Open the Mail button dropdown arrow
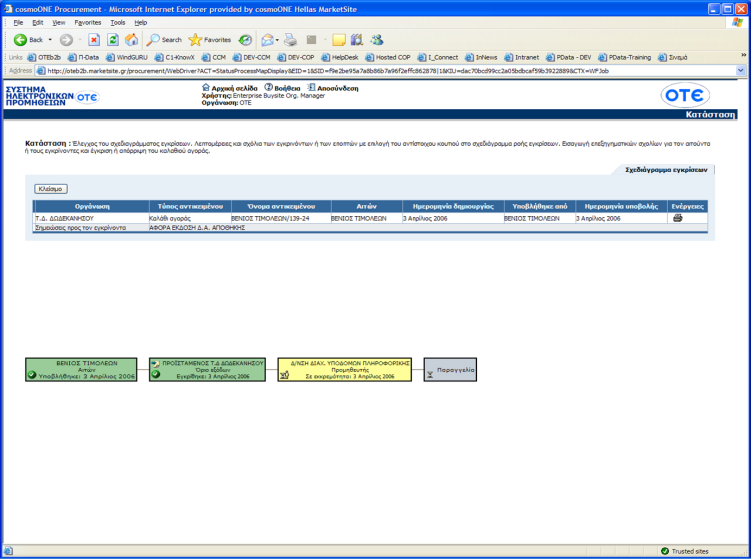Viewport: 751px width, 559px height. (x=277, y=40)
